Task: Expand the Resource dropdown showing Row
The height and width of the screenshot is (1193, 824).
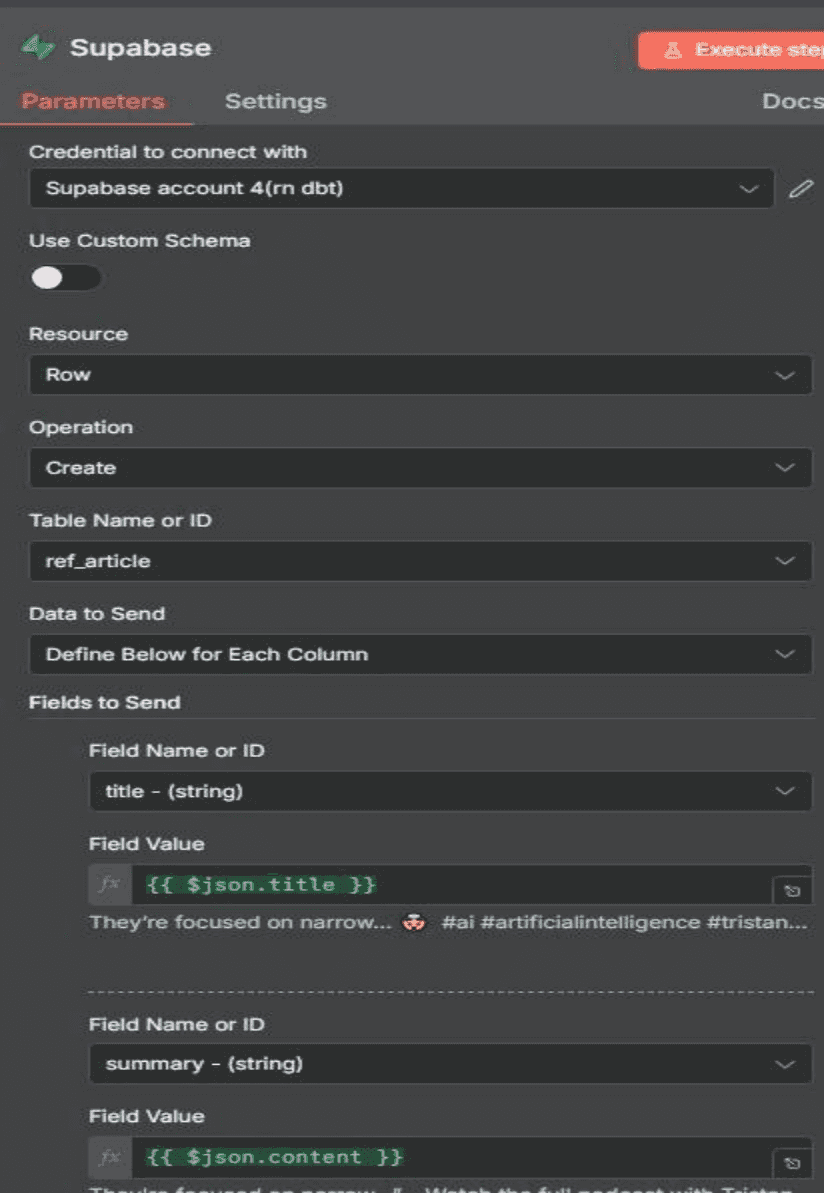Action: pos(420,375)
